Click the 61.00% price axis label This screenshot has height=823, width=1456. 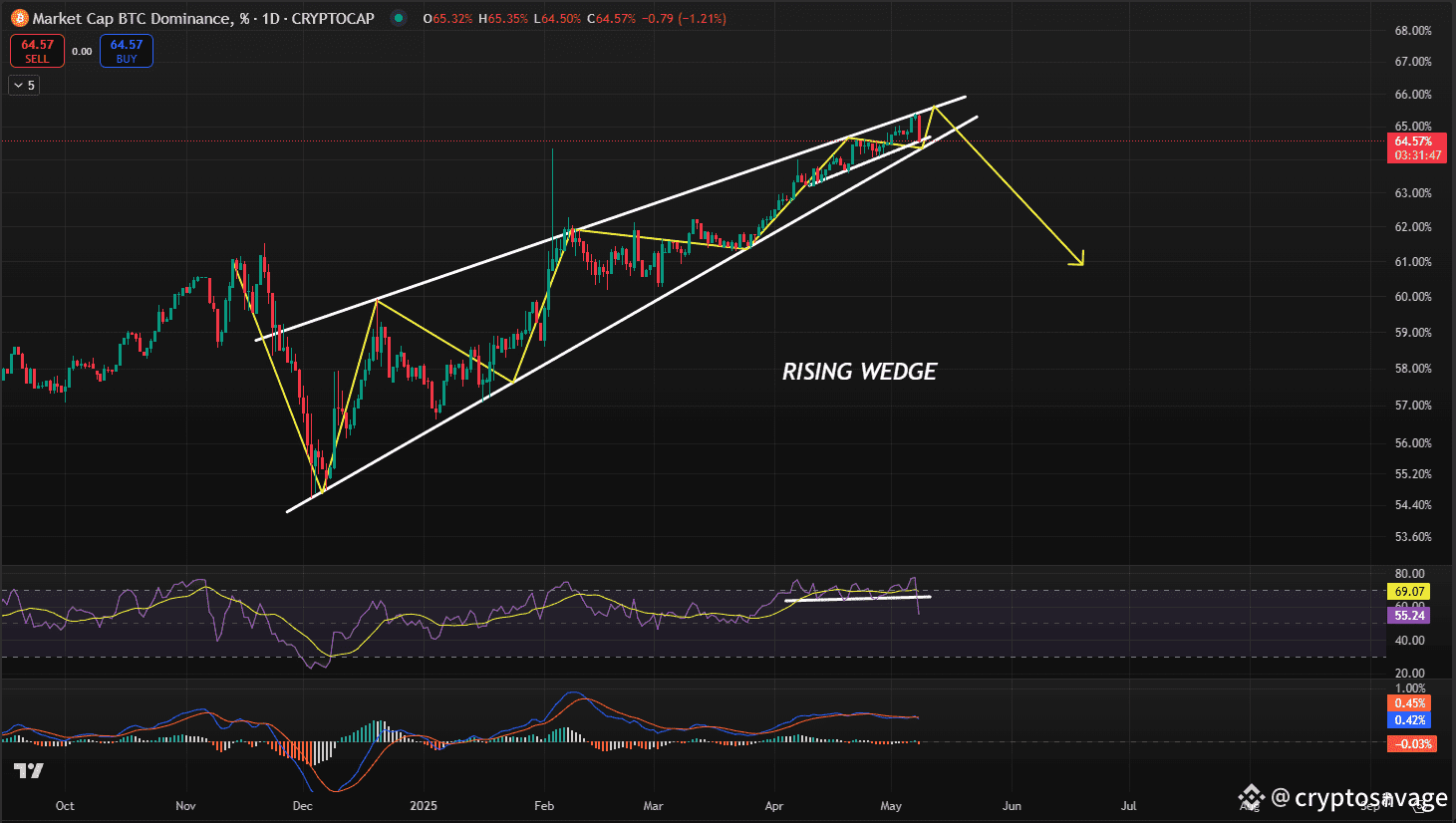(x=1413, y=262)
